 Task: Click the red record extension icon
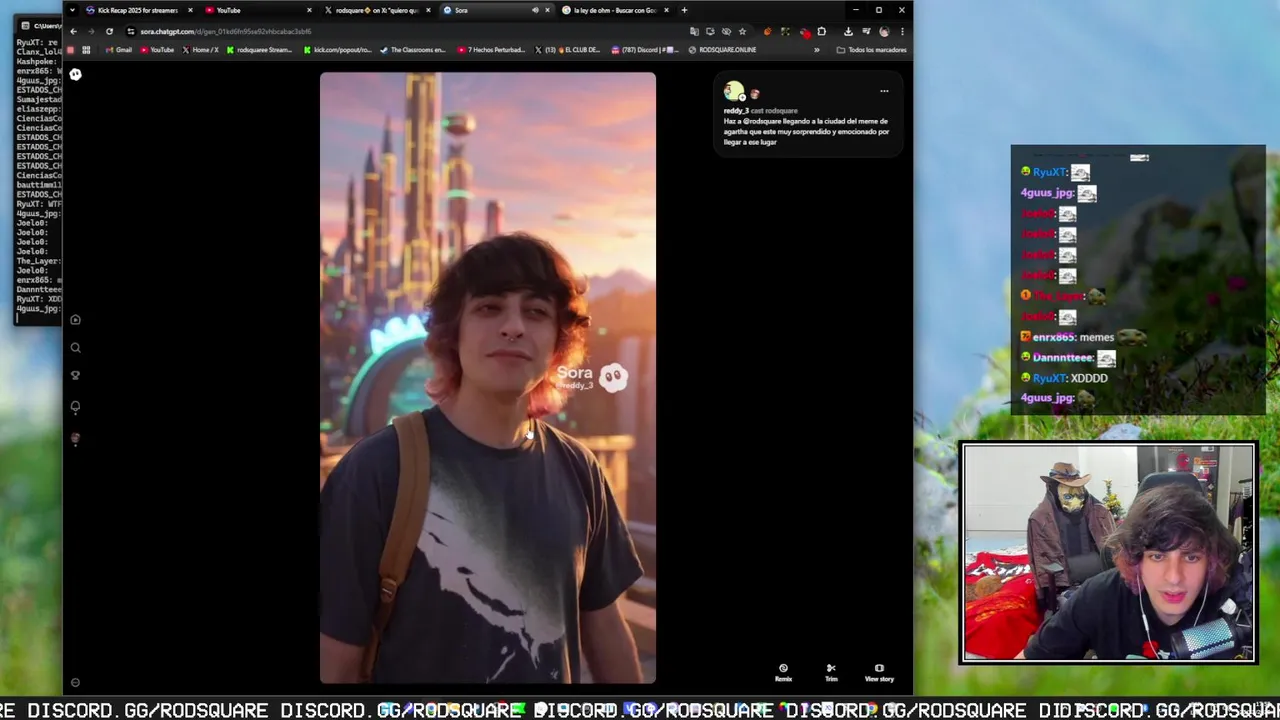point(805,31)
